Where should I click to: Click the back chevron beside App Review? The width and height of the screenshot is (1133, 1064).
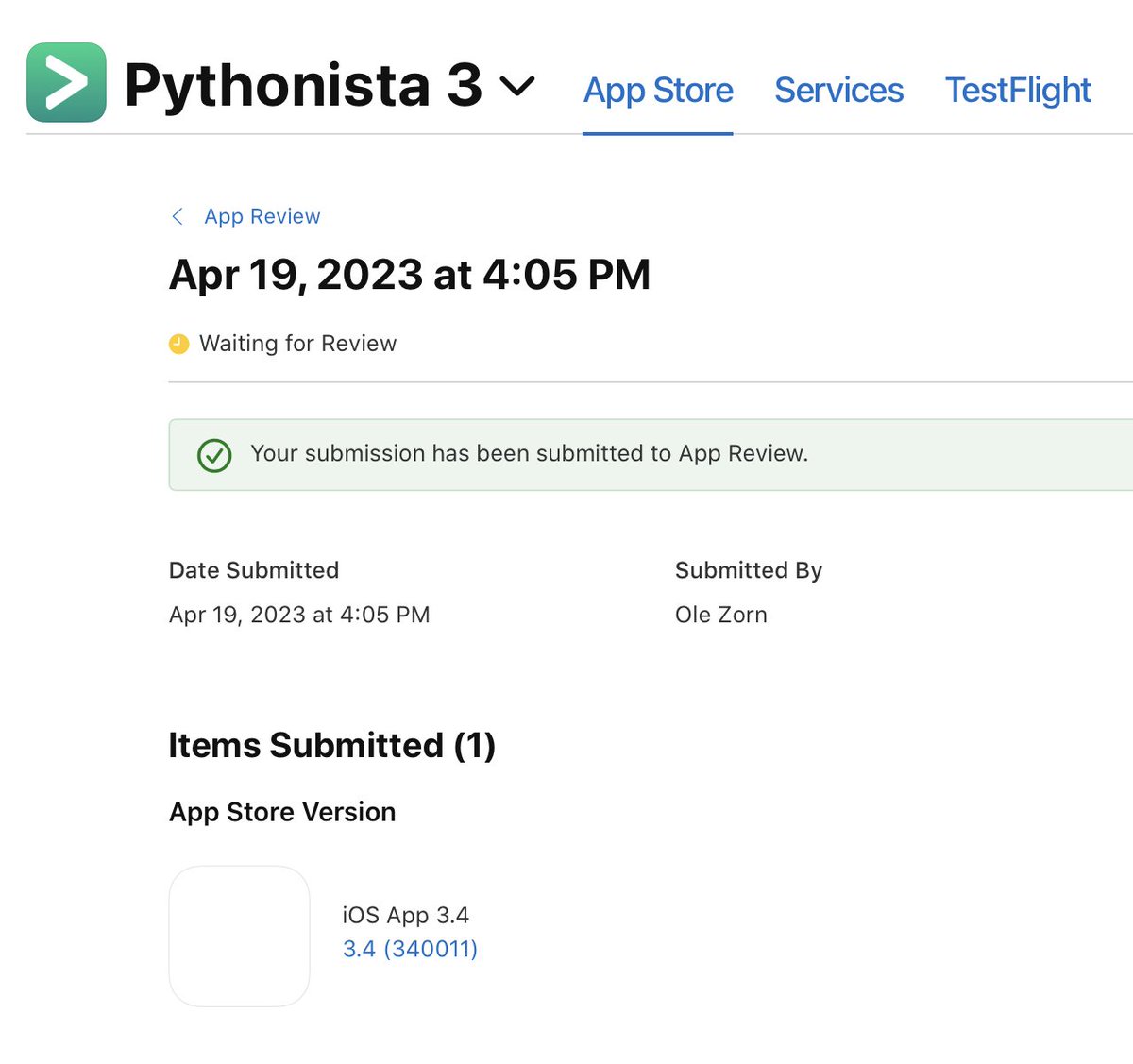(178, 217)
